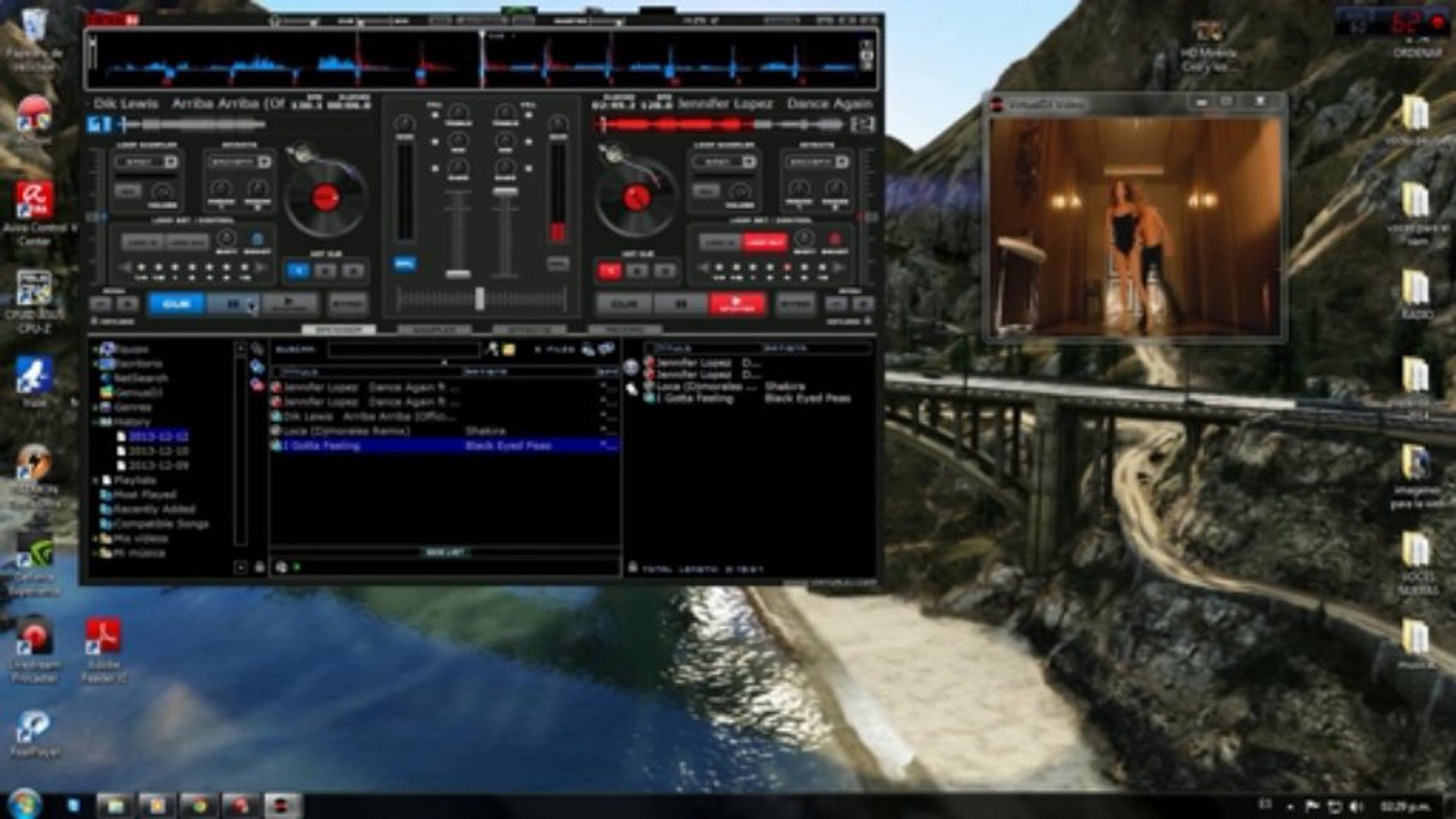Toggle bass kill on the left mixer channel
1456x819 pixels.
(436, 168)
